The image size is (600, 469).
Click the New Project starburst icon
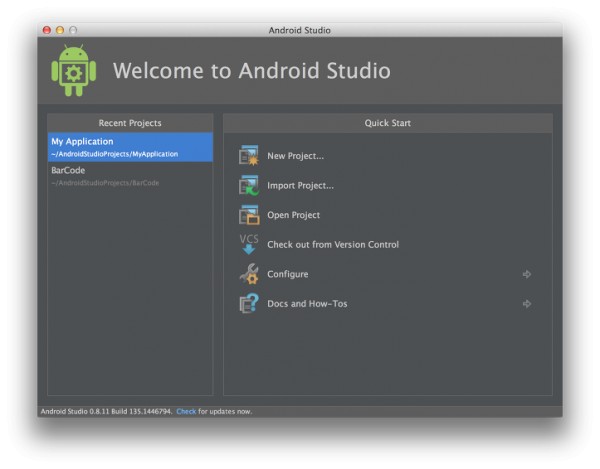click(x=249, y=155)
